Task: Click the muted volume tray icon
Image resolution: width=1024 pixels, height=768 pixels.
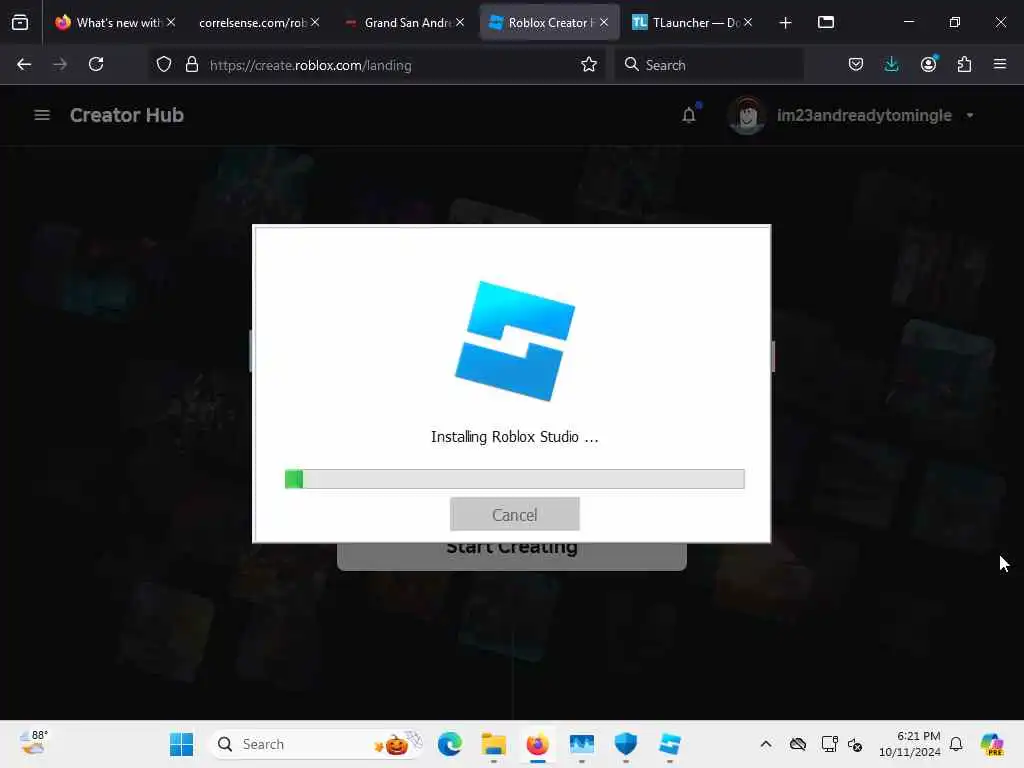Action: click(x=856, y=744)
